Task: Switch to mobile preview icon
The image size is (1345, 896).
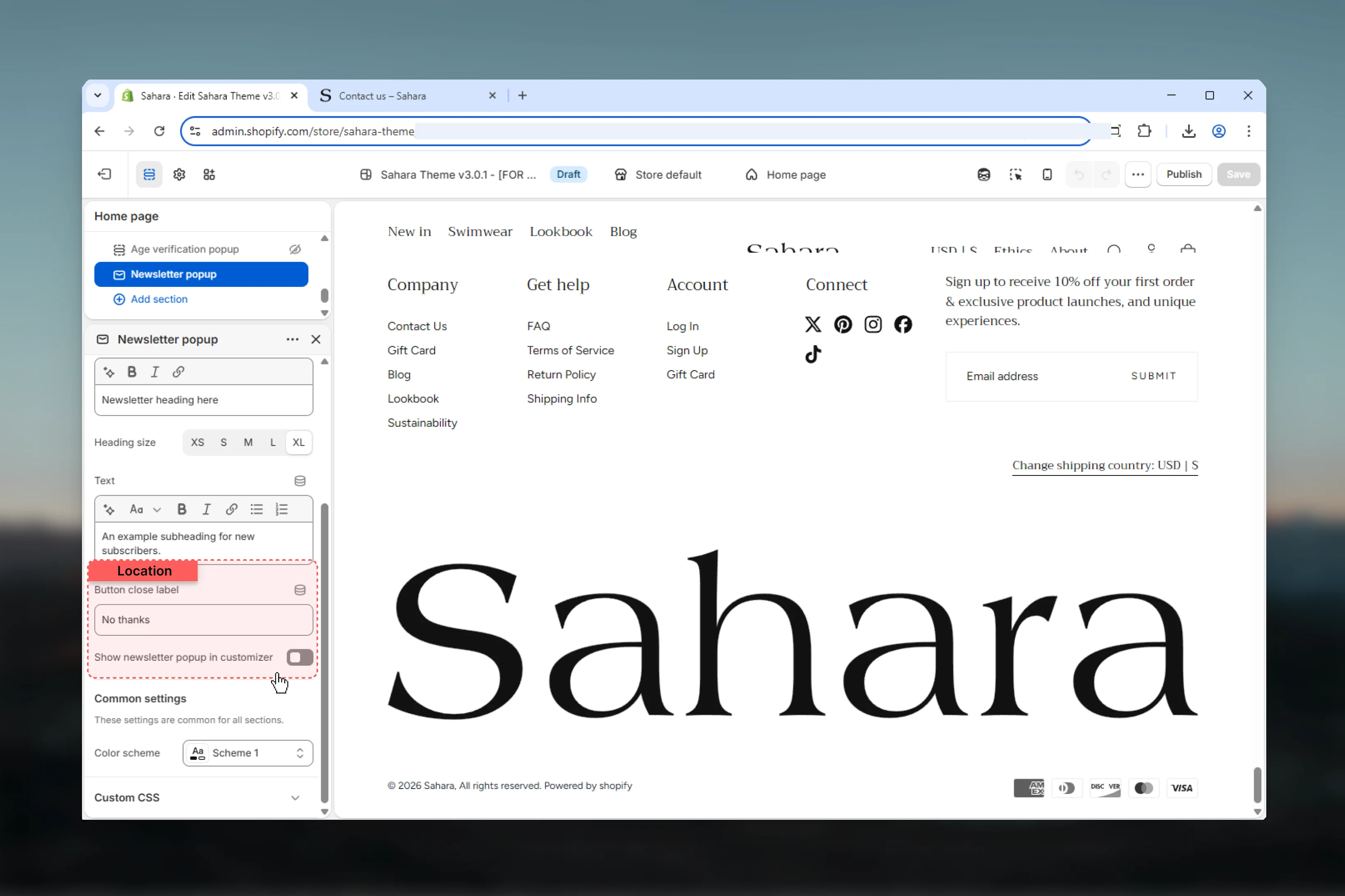Action: point(1046,174)
